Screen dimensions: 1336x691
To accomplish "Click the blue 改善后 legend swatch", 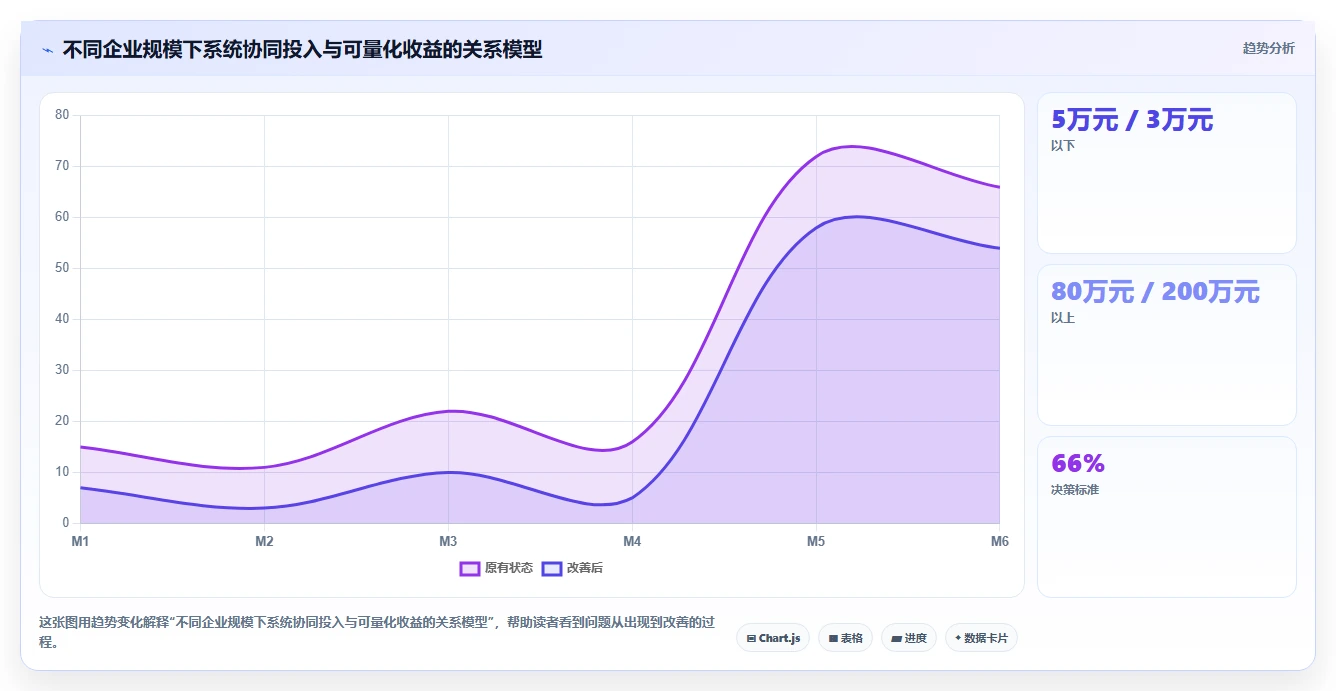I will click(x=552, y=568).
